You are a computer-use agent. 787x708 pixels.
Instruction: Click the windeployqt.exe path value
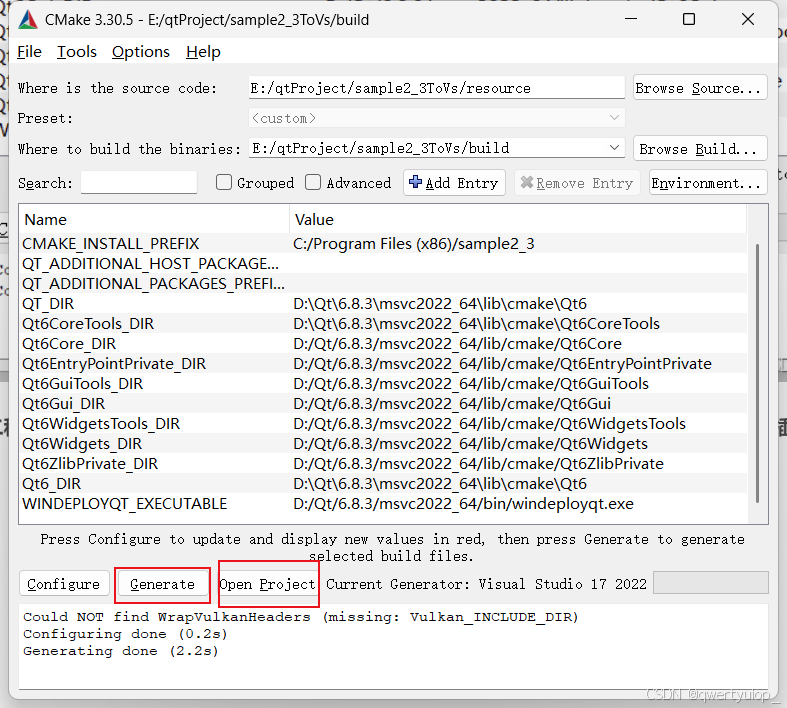[463, 504]
